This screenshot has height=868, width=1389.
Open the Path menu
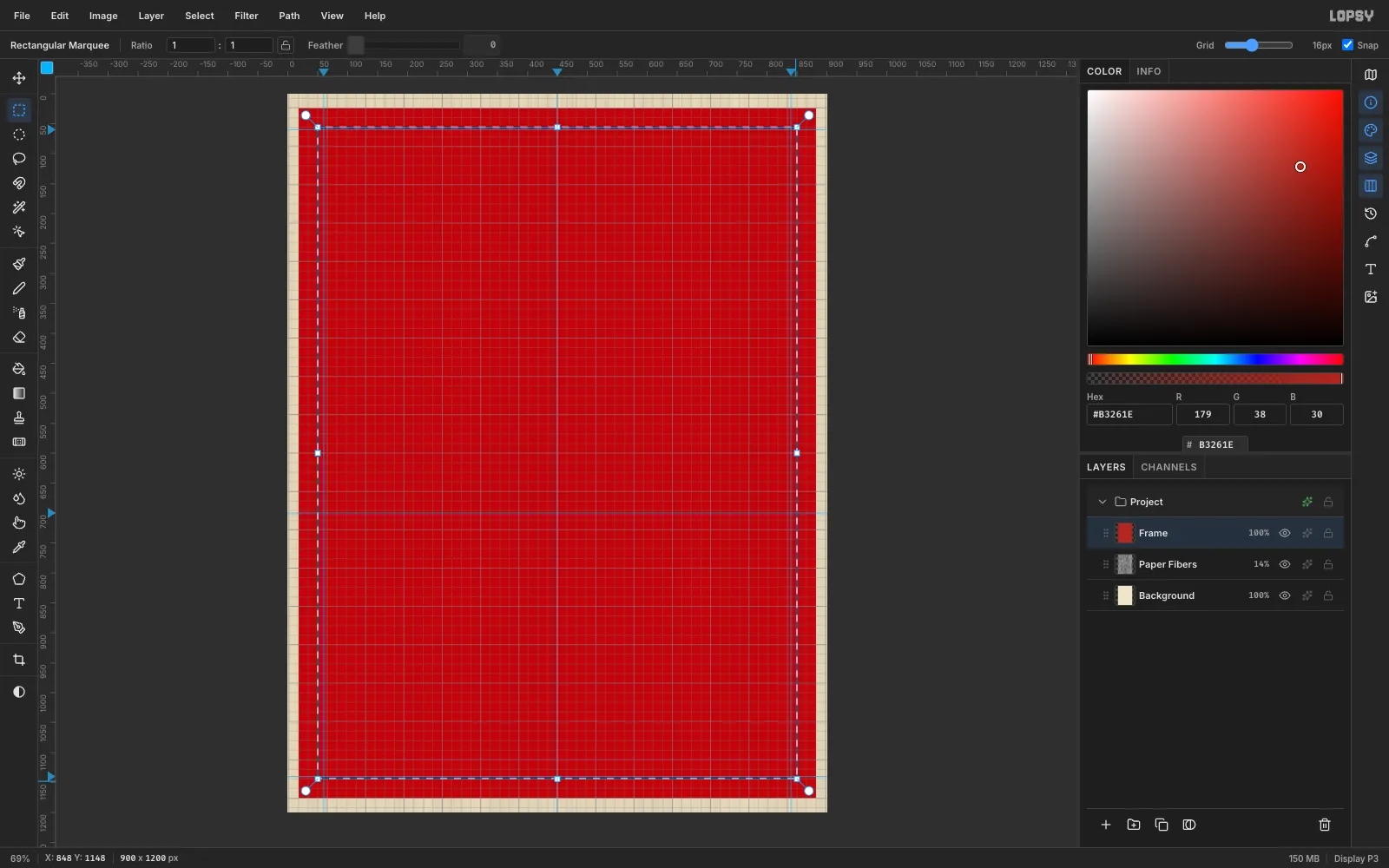(x=289, y=16)
